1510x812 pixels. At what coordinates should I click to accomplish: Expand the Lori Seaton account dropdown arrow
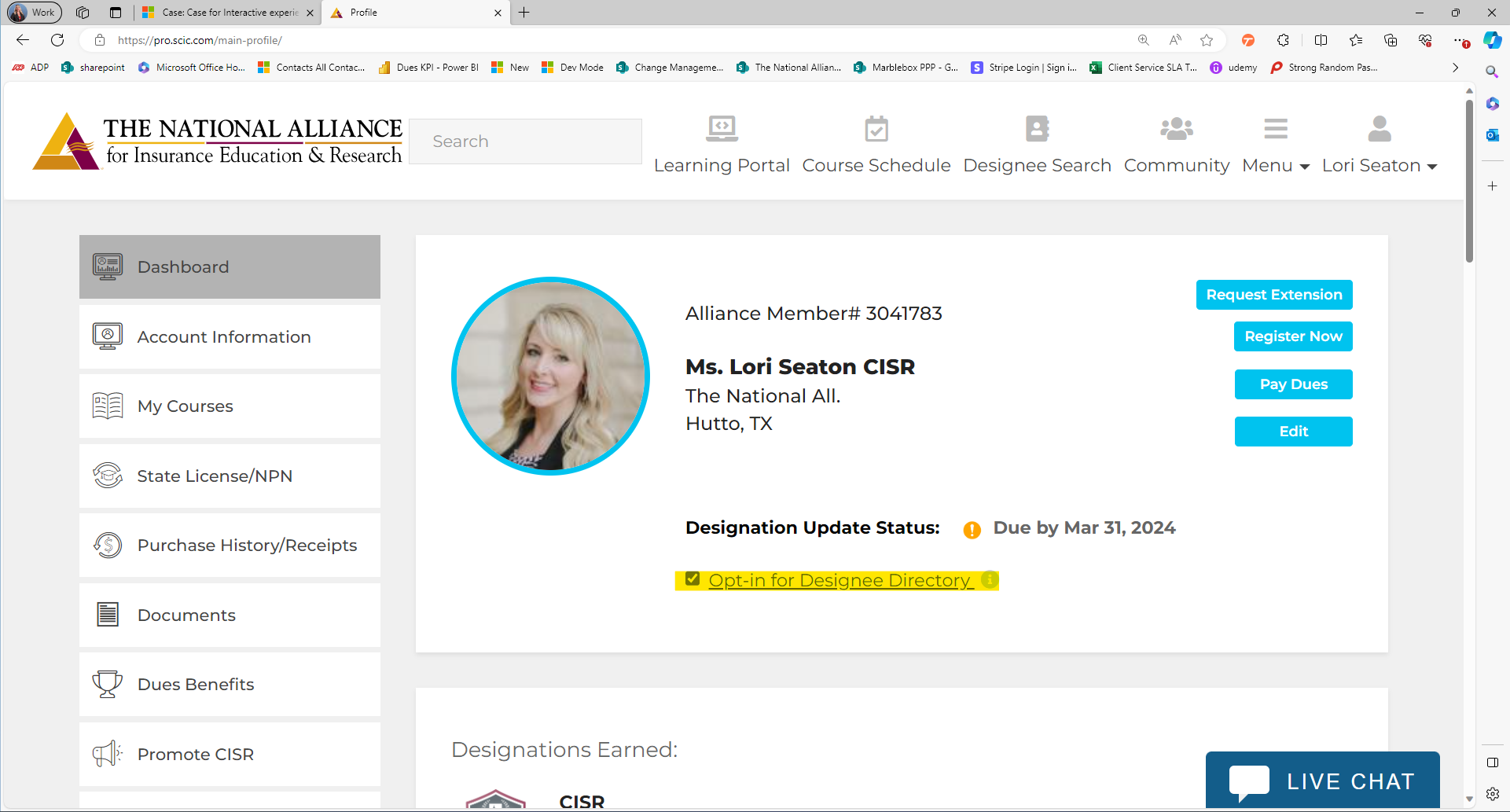pos(1432,167)
